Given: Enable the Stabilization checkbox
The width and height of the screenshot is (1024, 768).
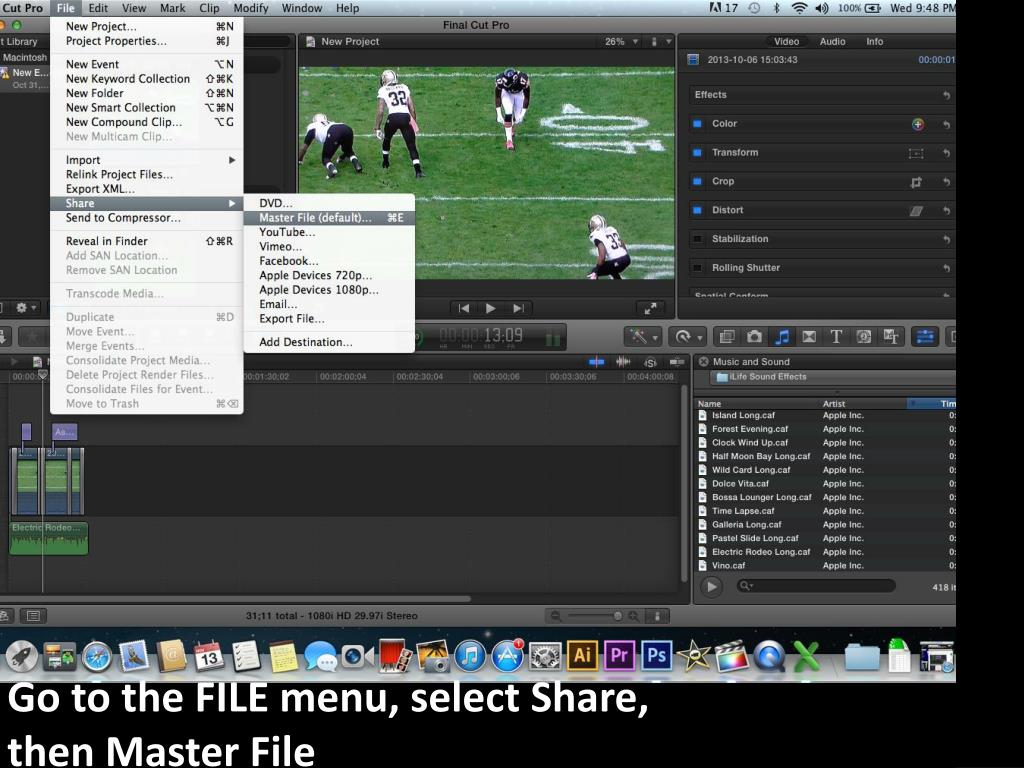Looking at the screenshot, I should pyautogui.click(x=697, y=239).
